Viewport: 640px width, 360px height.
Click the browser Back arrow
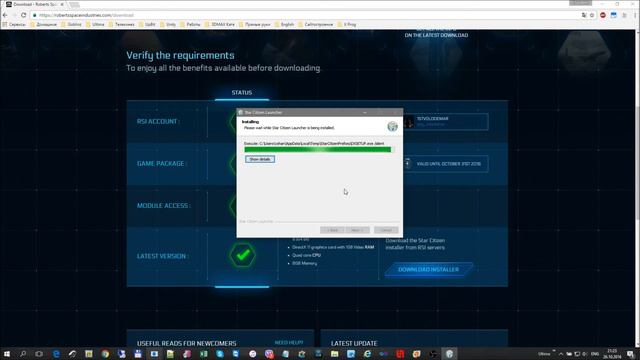click(x=5, y=15)
